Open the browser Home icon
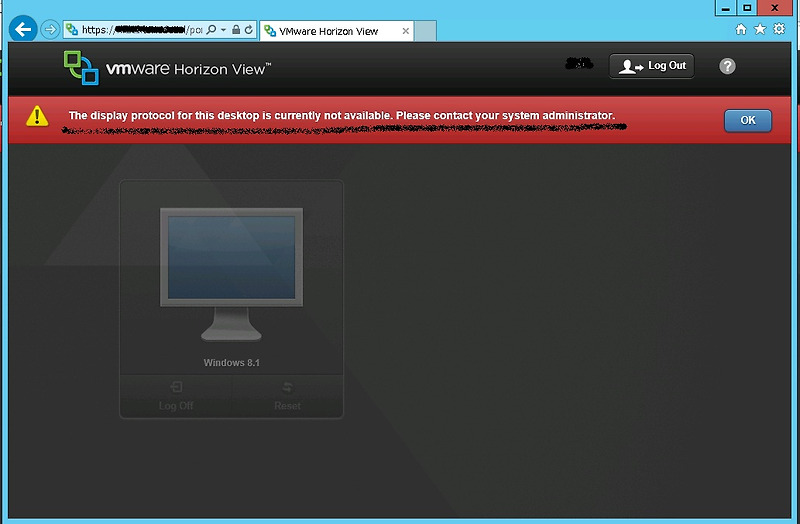The width and height of the screenshot is (800, 524). 741,30
